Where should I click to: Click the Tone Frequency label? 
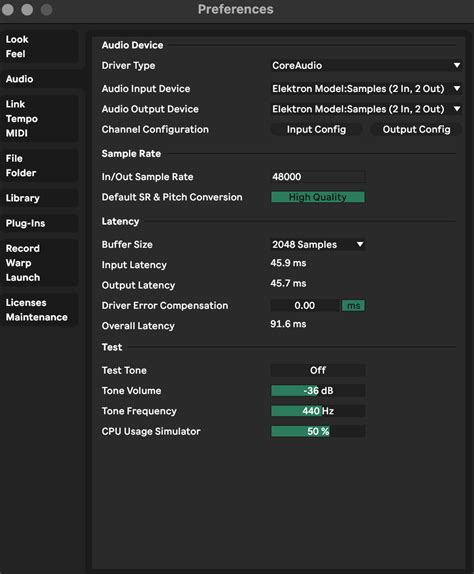pyautogui.click(x=139, y=411)
